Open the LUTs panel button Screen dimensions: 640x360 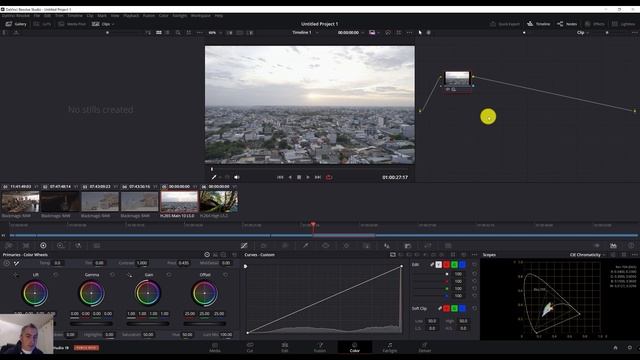click(x=42, y=24)
